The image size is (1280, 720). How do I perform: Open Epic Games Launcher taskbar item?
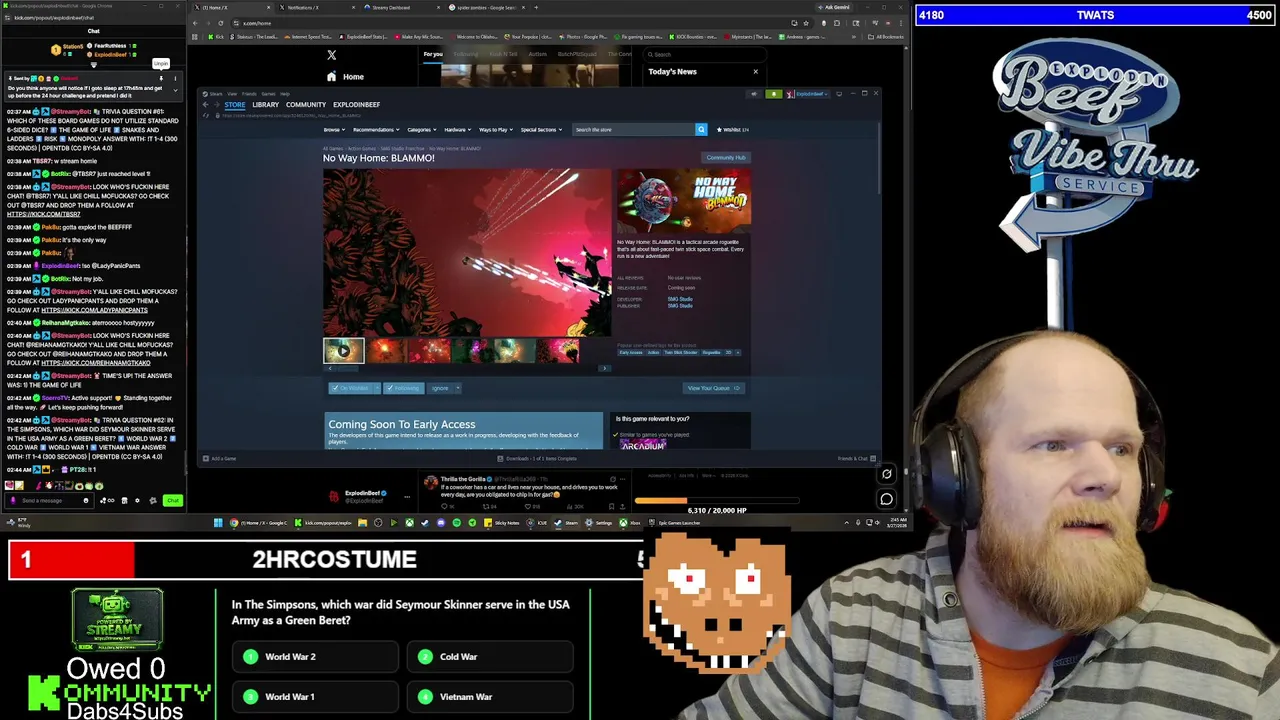676,522
